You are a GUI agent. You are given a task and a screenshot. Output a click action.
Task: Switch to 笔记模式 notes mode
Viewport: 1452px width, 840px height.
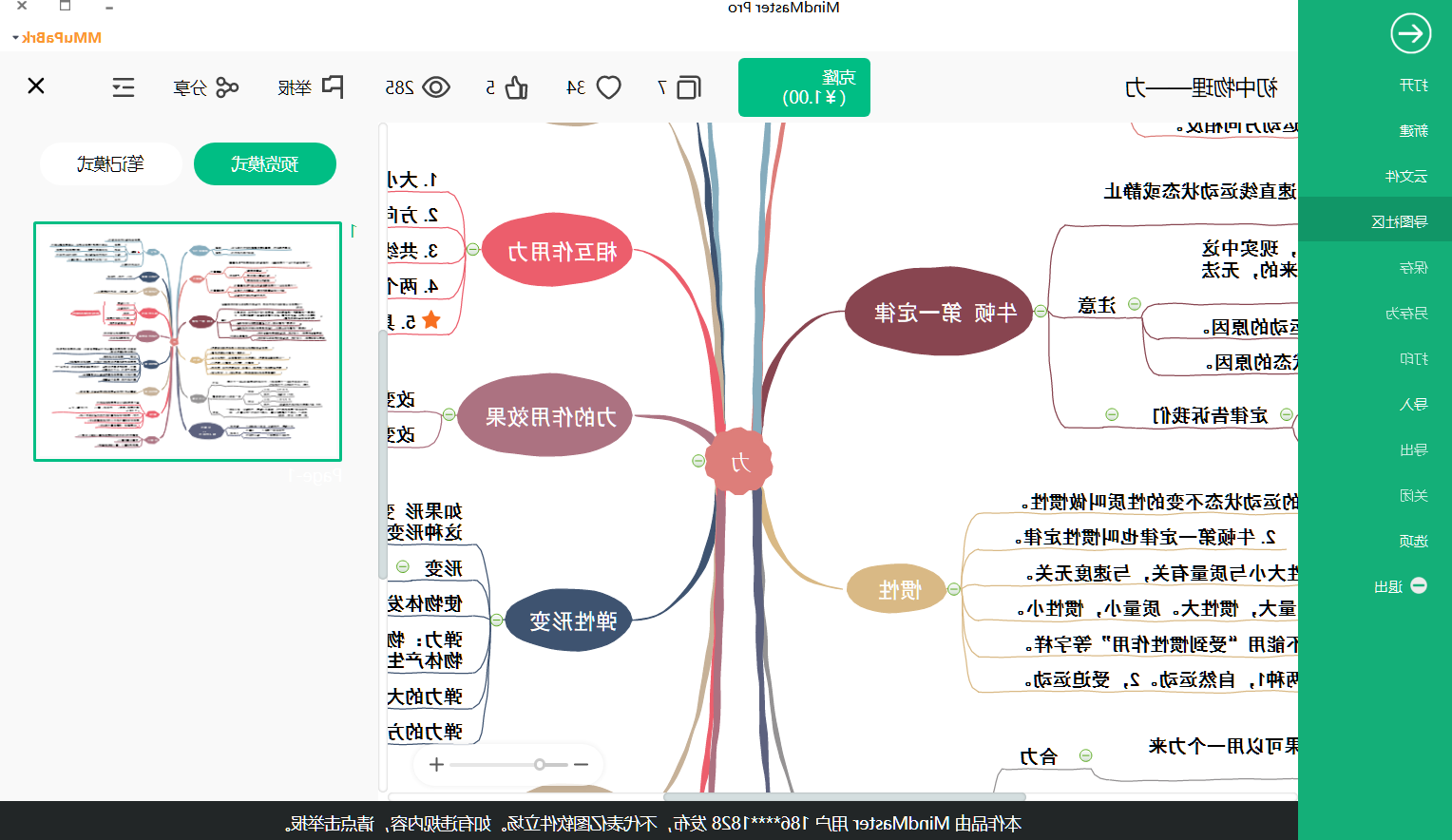click(111, 163)
